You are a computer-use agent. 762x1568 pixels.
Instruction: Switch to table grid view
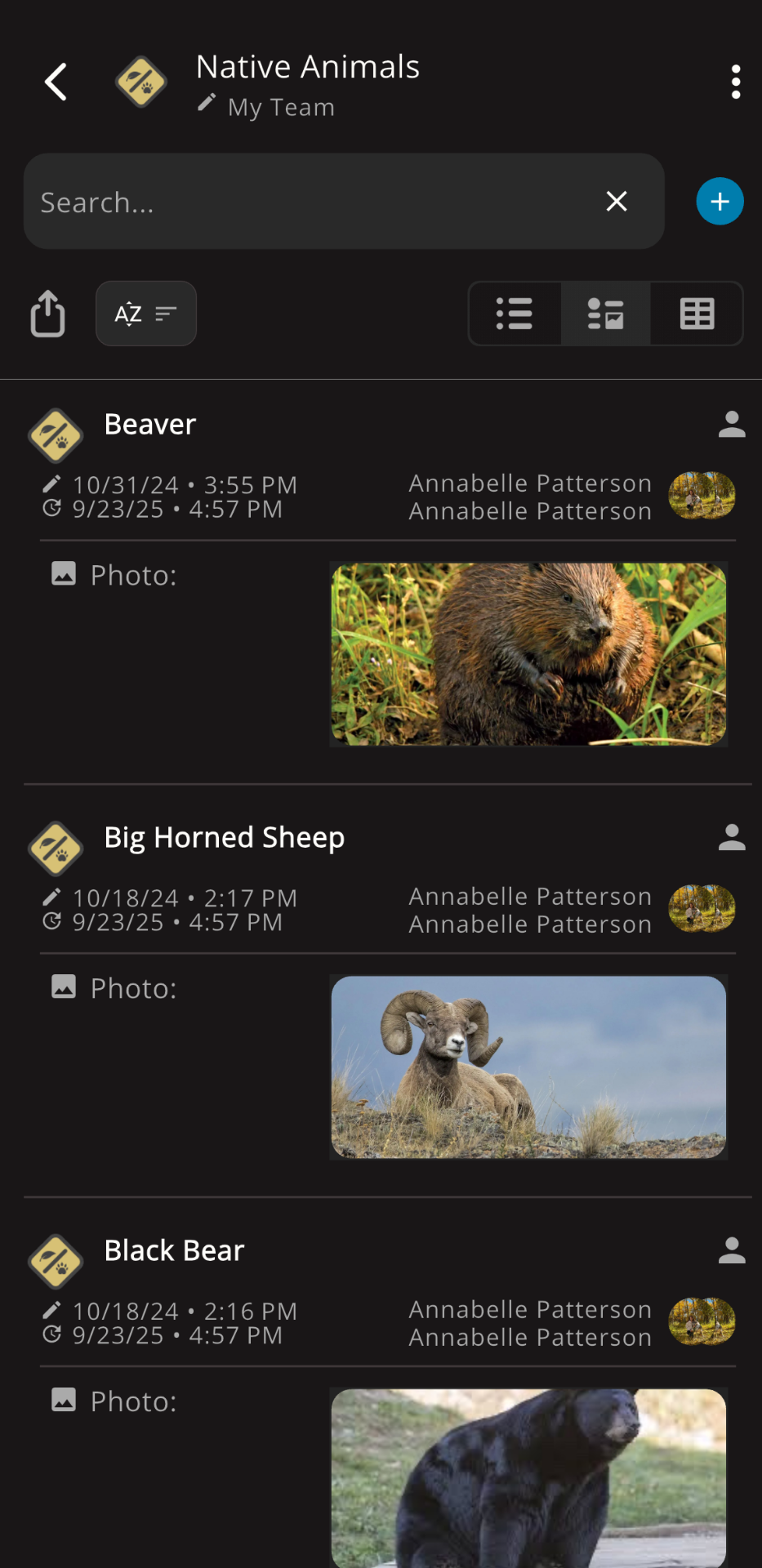697,314
